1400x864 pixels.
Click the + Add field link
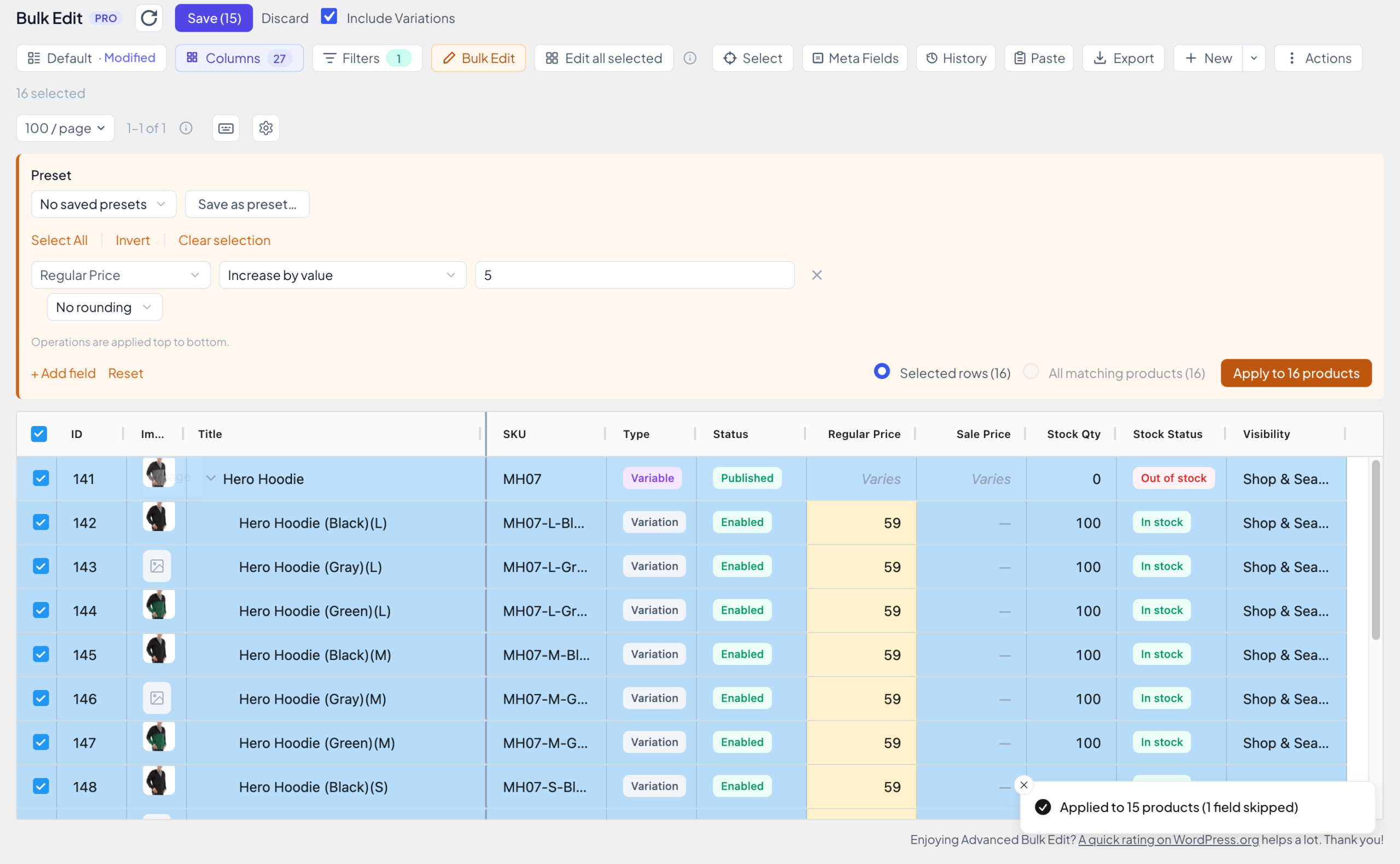(x=63, y=373)
